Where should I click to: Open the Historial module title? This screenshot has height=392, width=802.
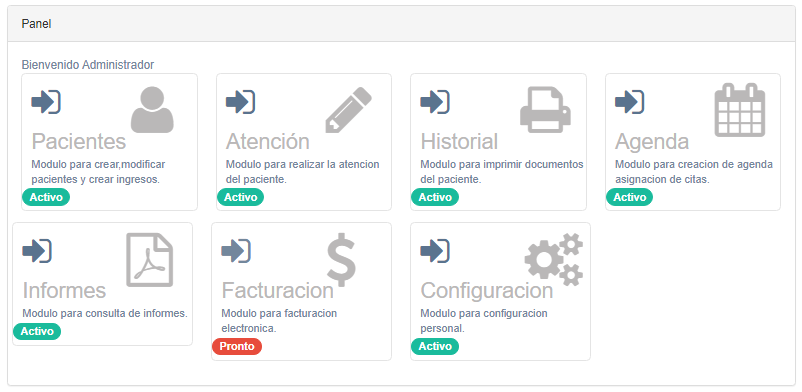coord(459,142)
